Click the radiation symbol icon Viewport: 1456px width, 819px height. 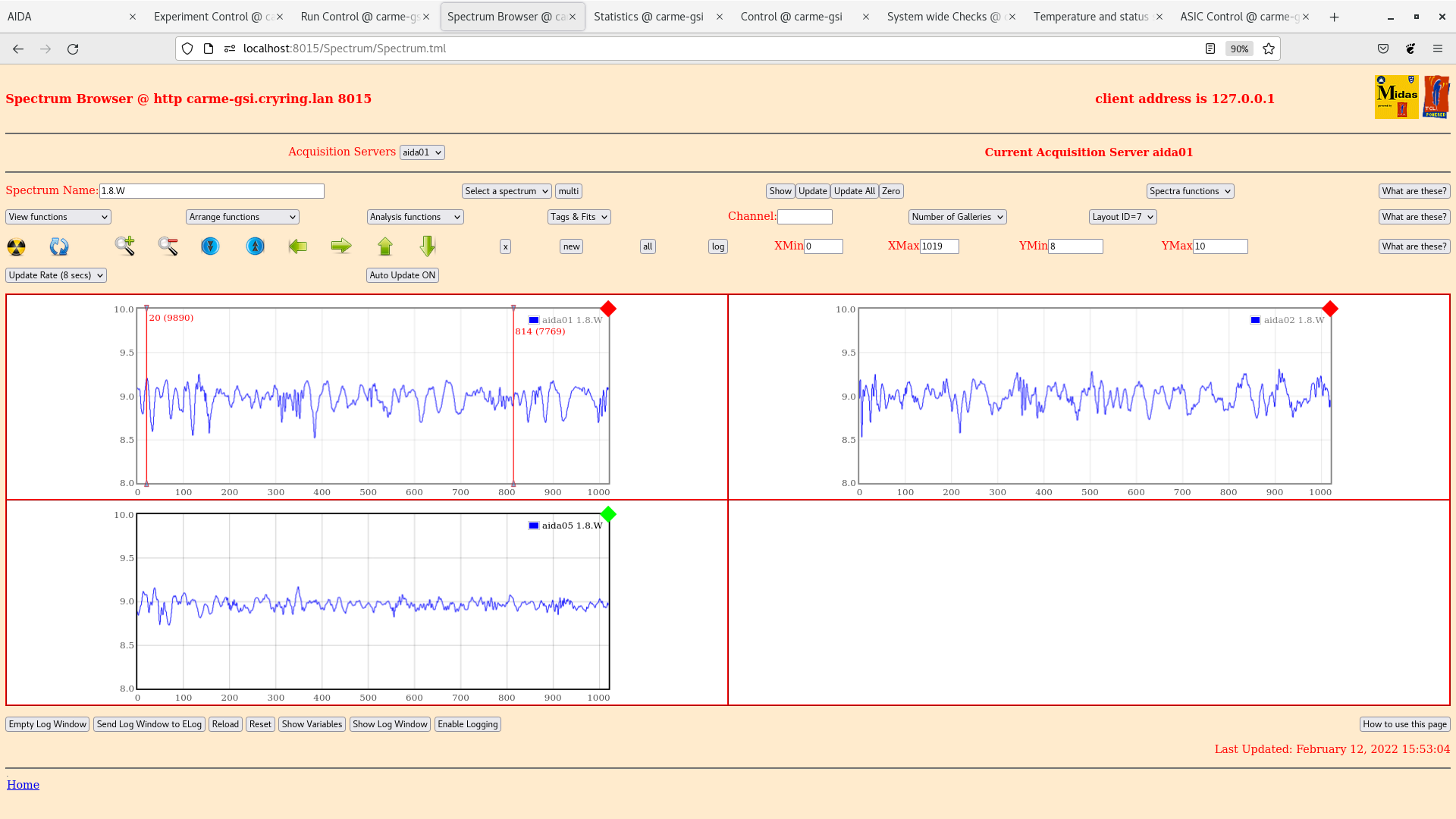[15, 246]
